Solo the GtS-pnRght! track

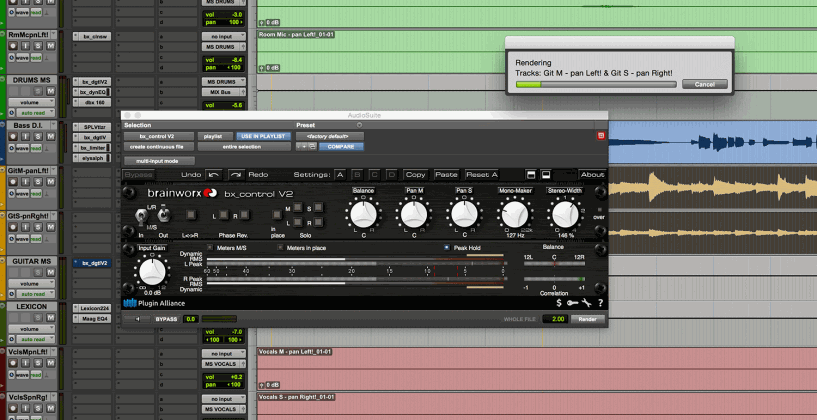click(x=38, y=227)
